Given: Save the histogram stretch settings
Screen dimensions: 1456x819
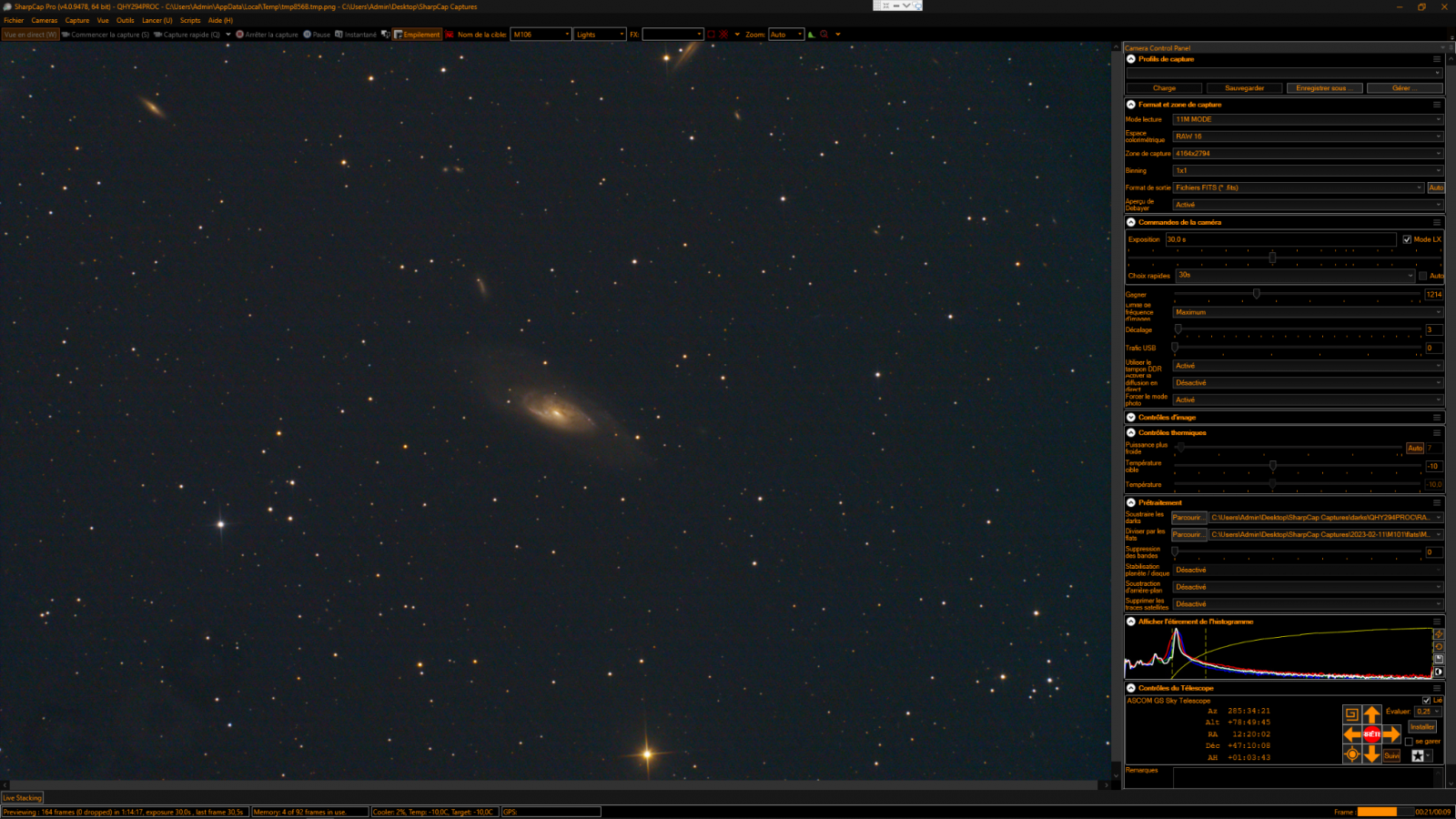Looking at the screenshot, I should click(x=1439, y=659).
